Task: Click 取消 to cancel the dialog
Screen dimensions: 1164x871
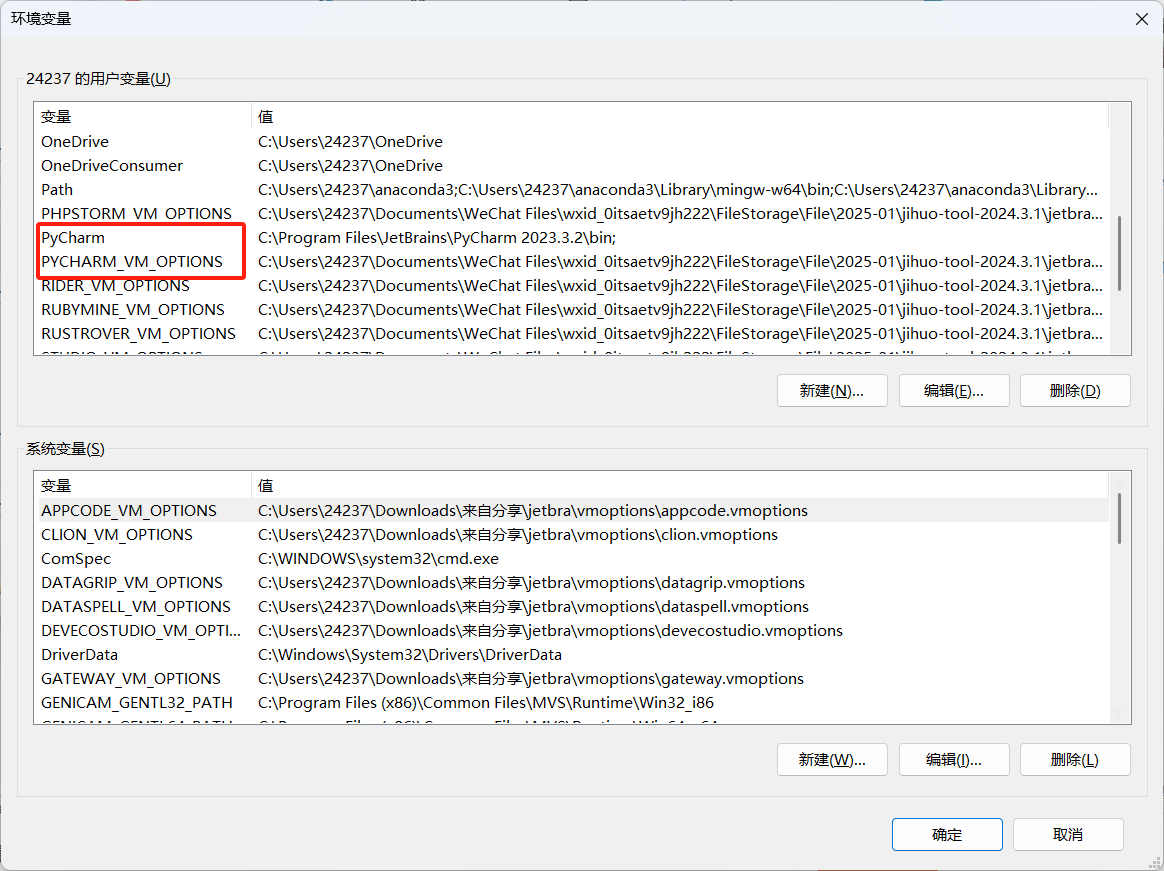Action: [1068, 834]
